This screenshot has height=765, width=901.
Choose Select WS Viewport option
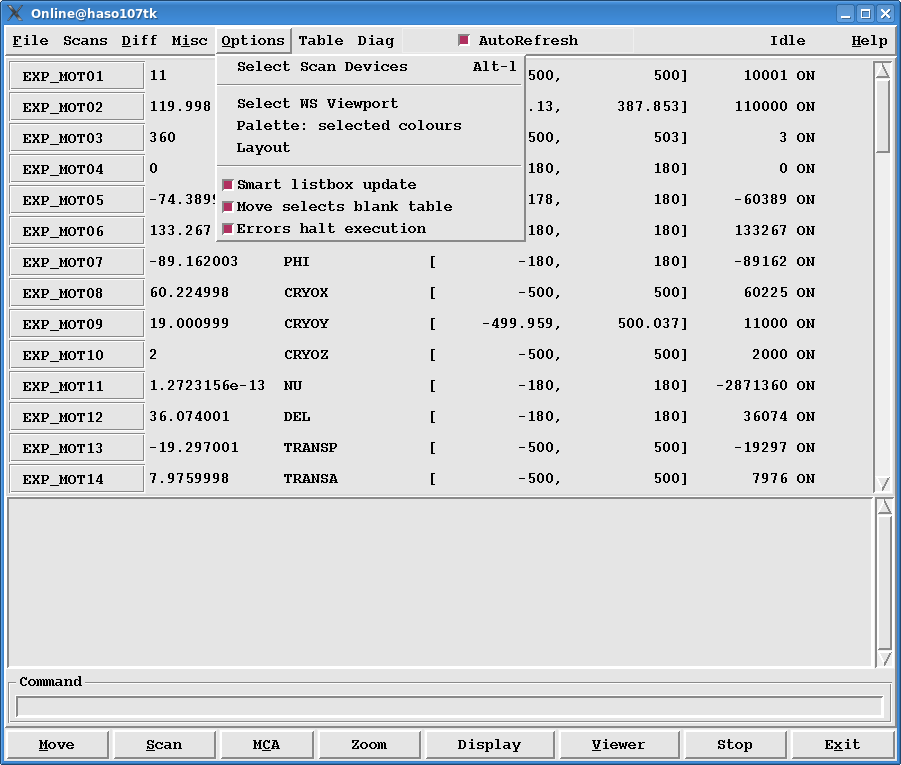tap(370, 103)
